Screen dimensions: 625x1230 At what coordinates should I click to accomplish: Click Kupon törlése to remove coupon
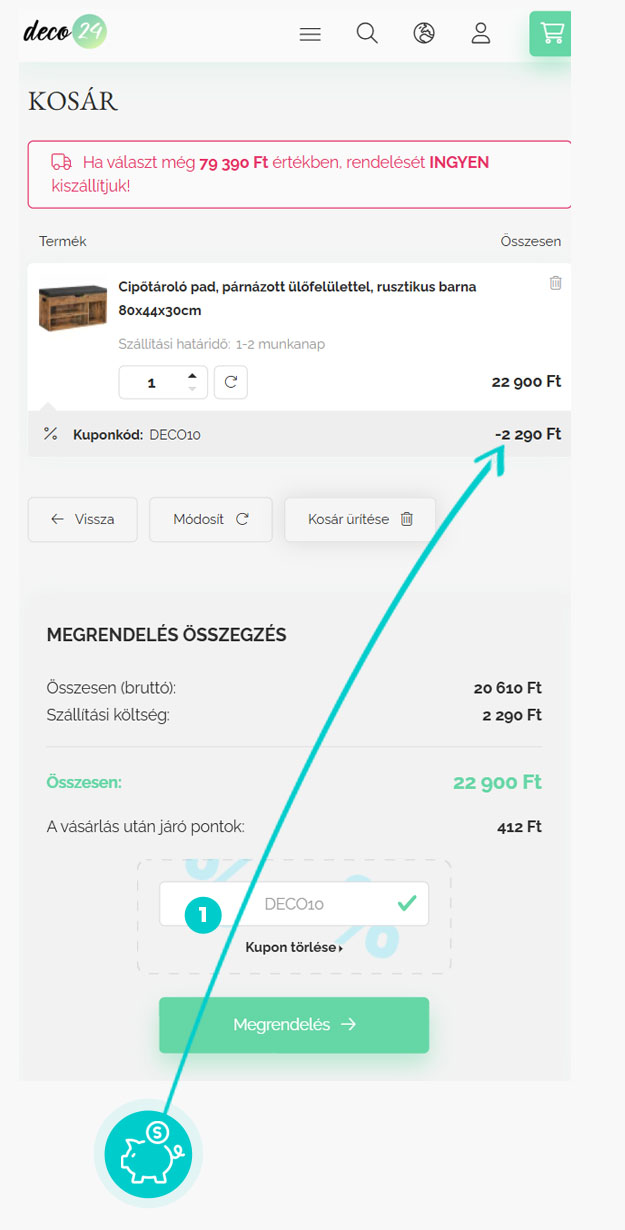click(293, 947)
